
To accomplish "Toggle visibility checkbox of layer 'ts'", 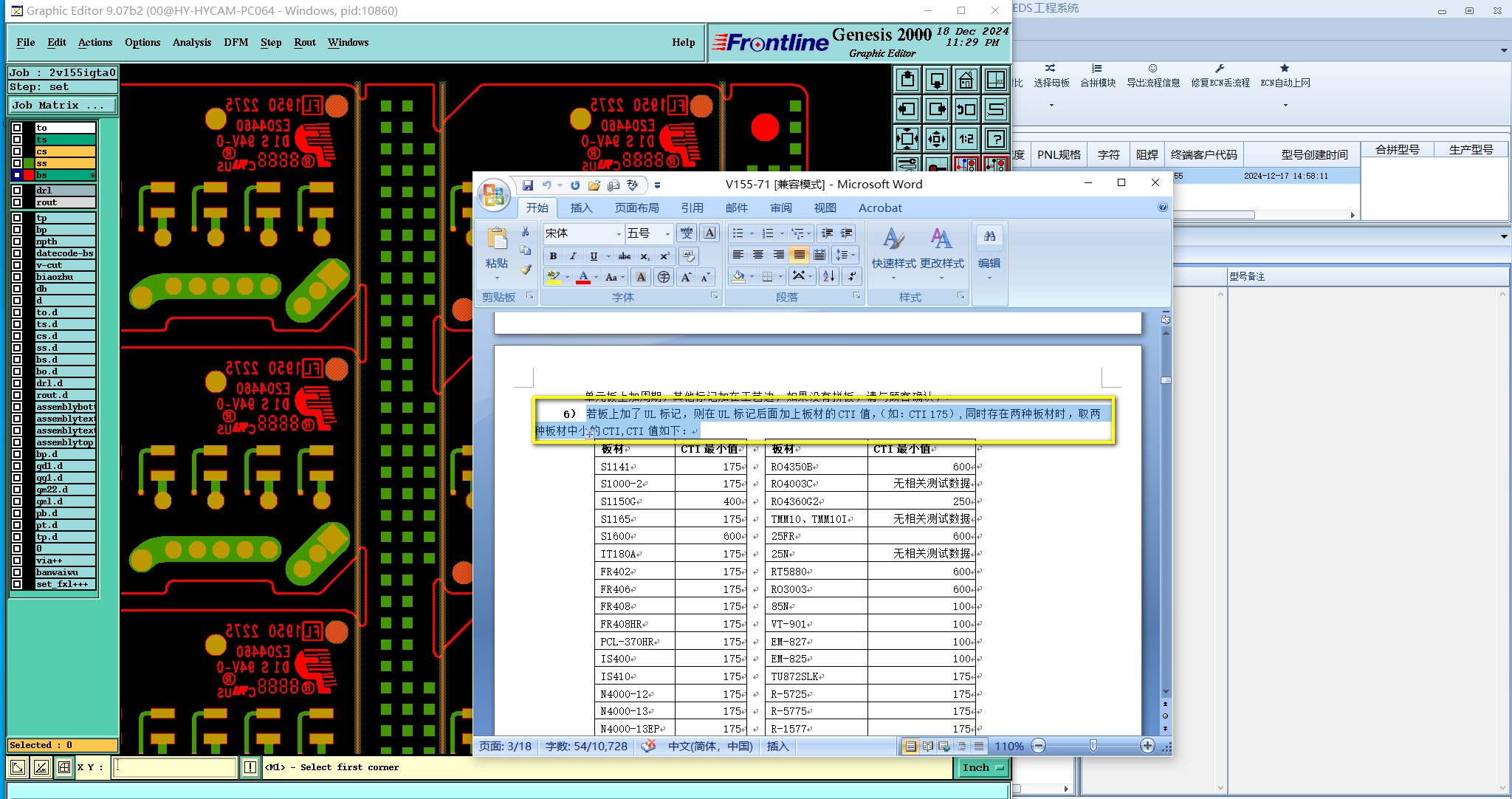I will click(17, 140).
